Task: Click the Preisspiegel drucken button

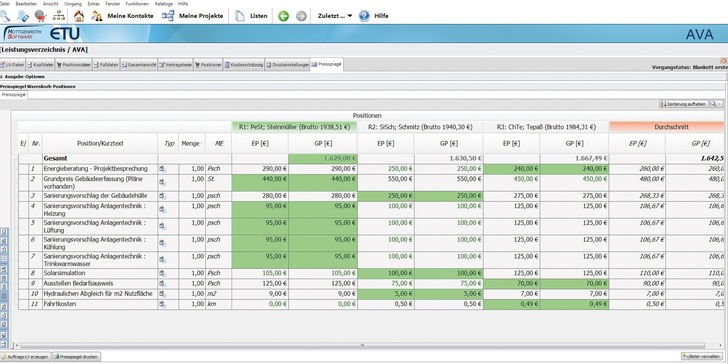Action: coord(76,357)
